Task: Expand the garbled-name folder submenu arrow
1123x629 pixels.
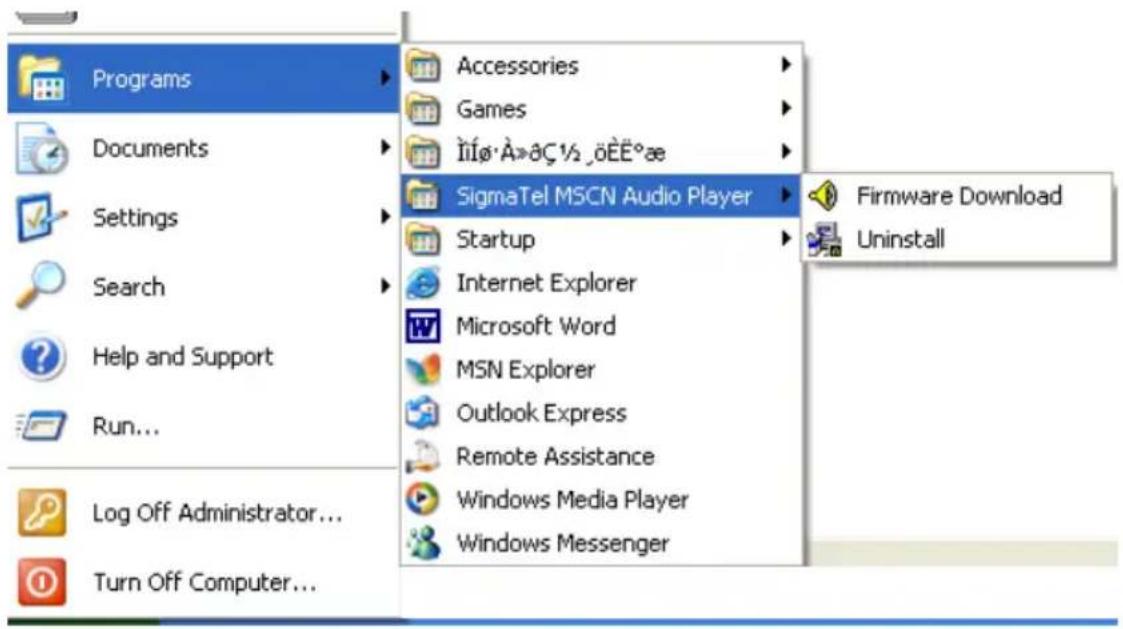Action: [x=786, y=152]
